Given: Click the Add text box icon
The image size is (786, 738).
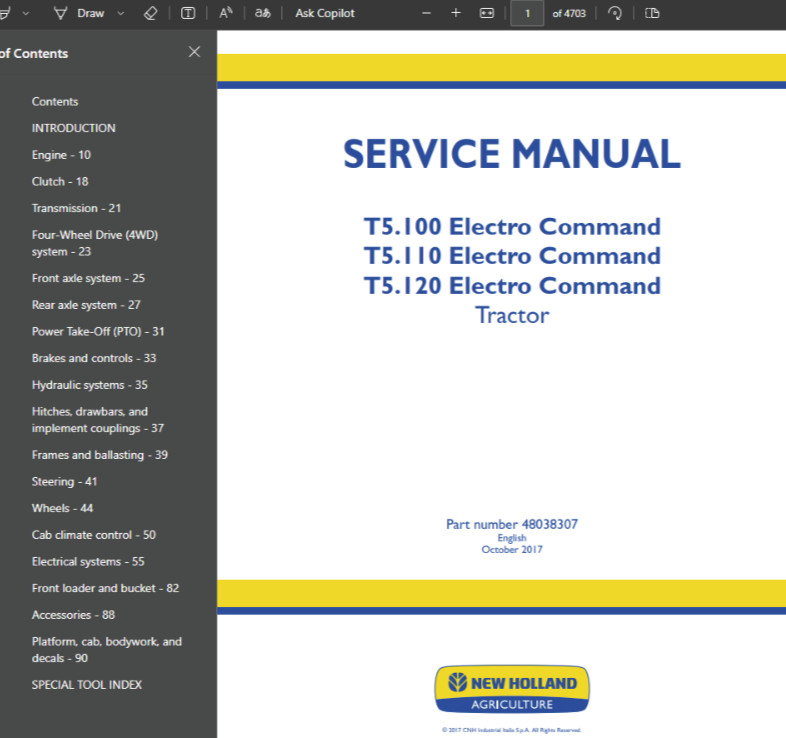Looking at the screenshot, I should tap(188, 14).
